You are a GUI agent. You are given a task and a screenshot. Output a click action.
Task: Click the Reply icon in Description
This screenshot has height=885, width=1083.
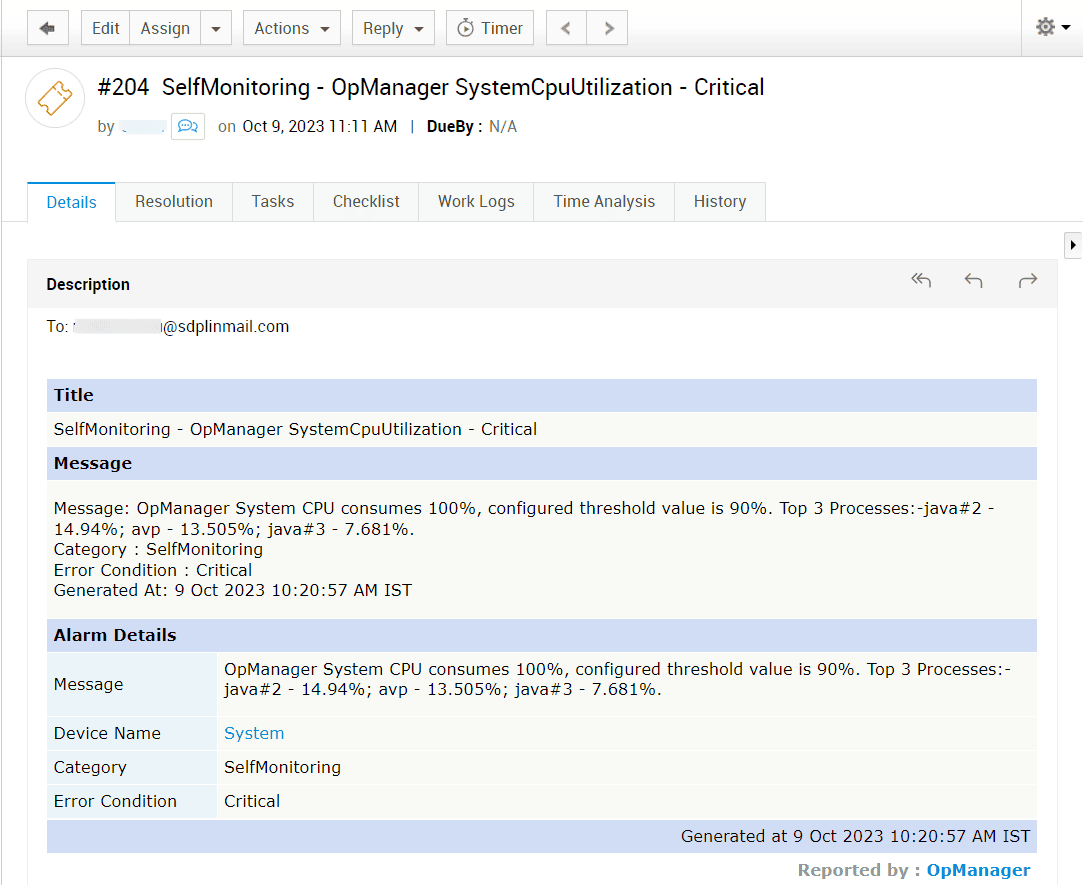(x=974, y=280)
